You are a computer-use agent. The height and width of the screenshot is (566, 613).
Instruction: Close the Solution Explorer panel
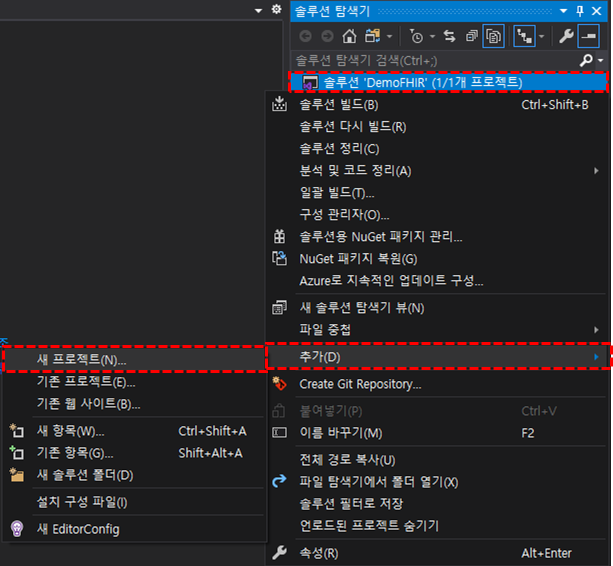tap(597, 11)
